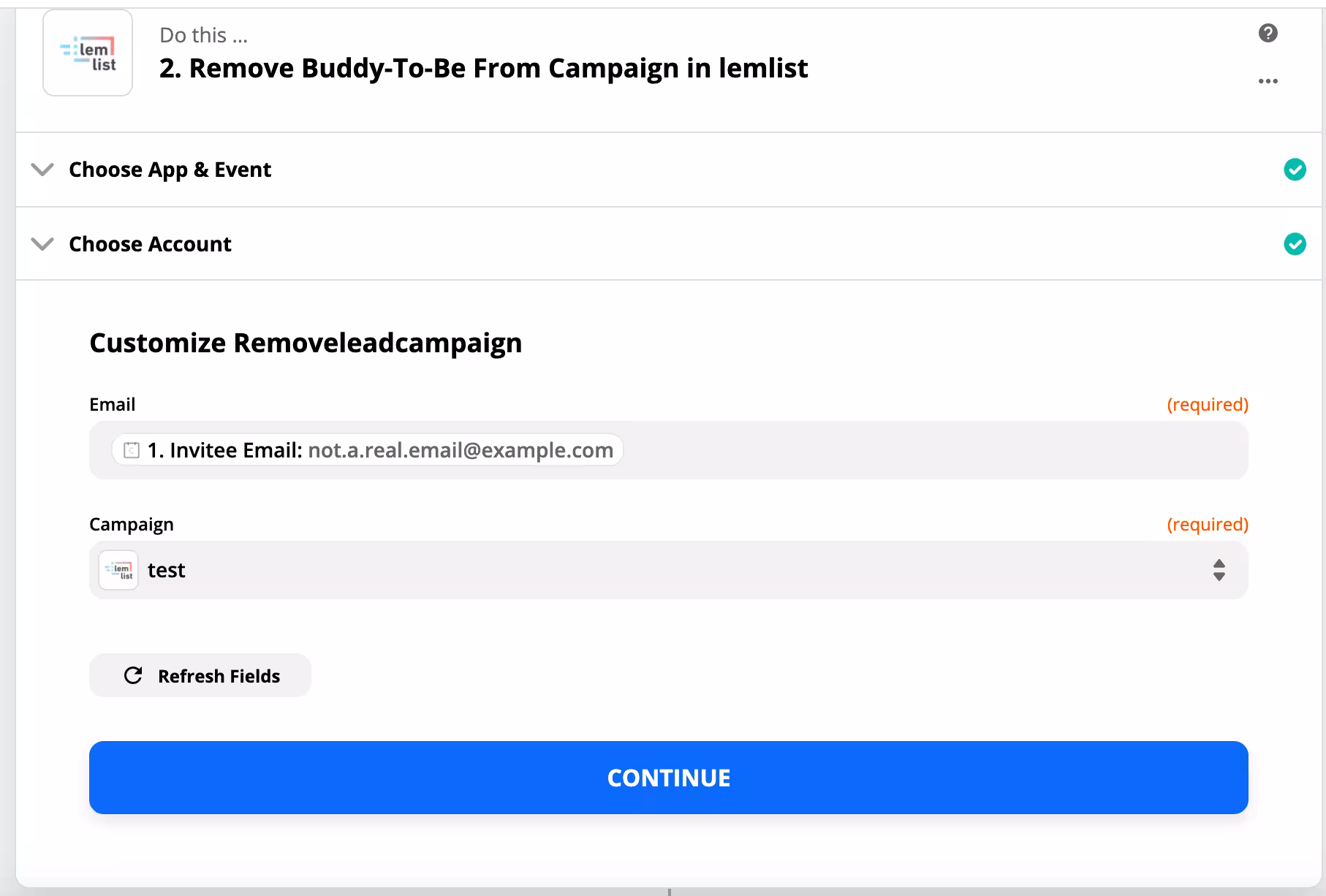Expand the Choose App & Event chevron

point(42,170)
